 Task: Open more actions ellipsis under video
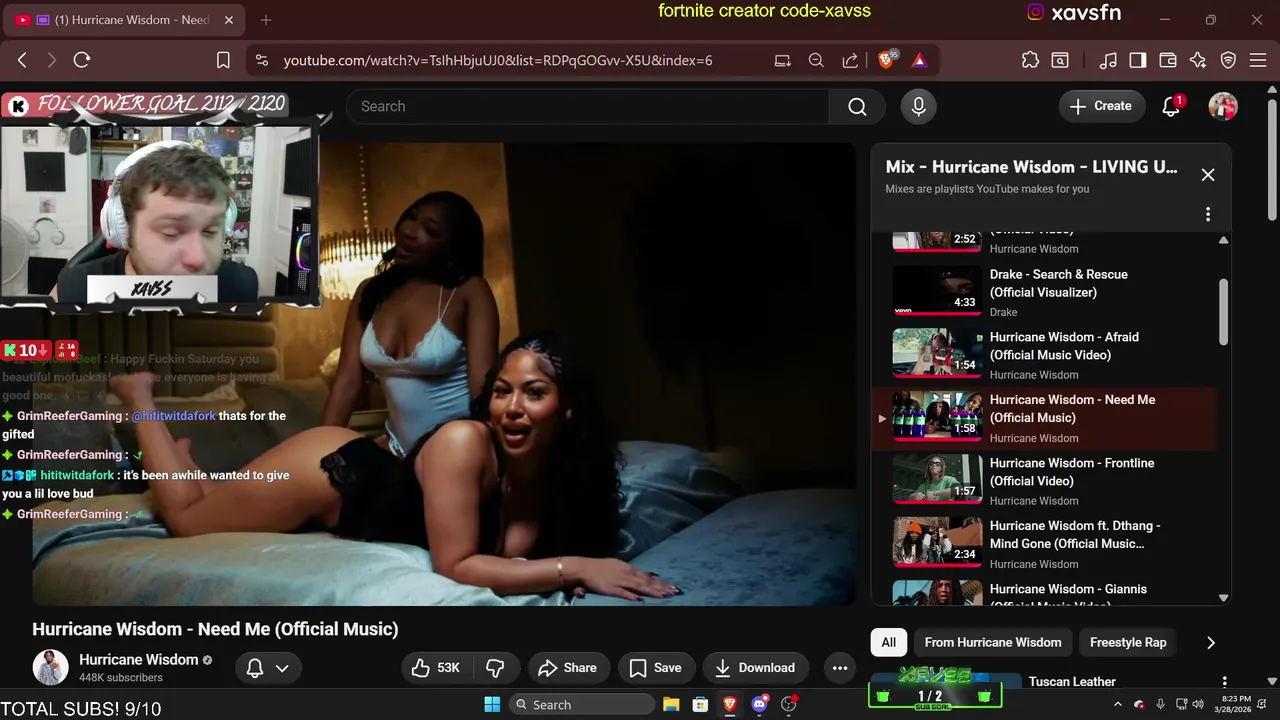(x=840, y=668)
